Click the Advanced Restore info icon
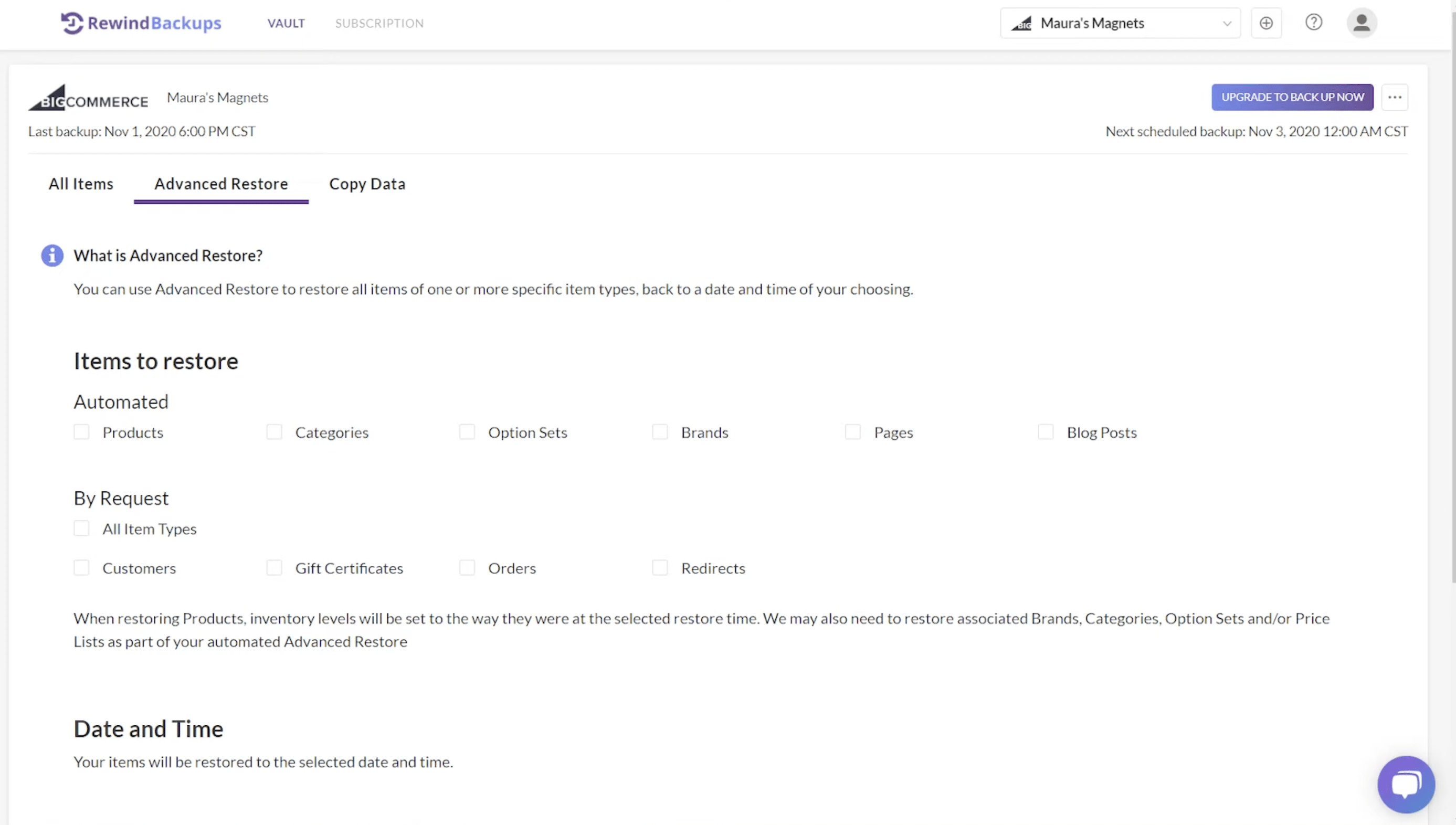Image resolution: width=1456 pixels, height=825 pixels. [52, 256]
